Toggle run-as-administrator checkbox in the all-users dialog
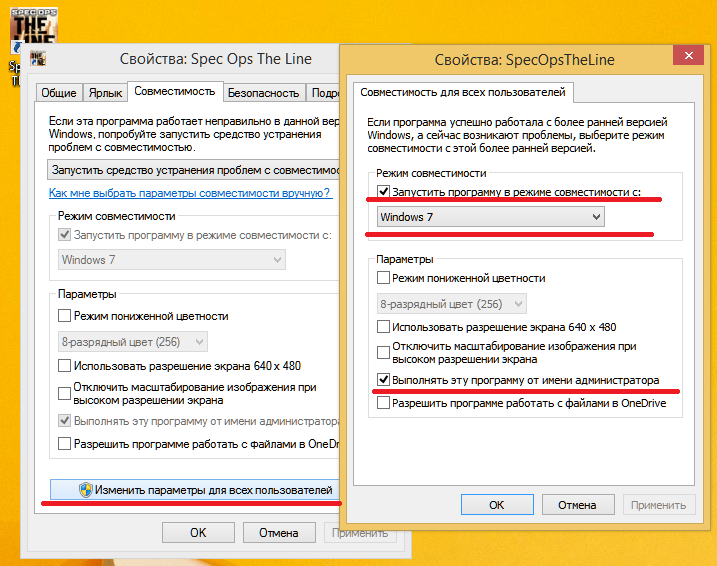Screen dimensions: 717x566 click(x=384, y=380)
